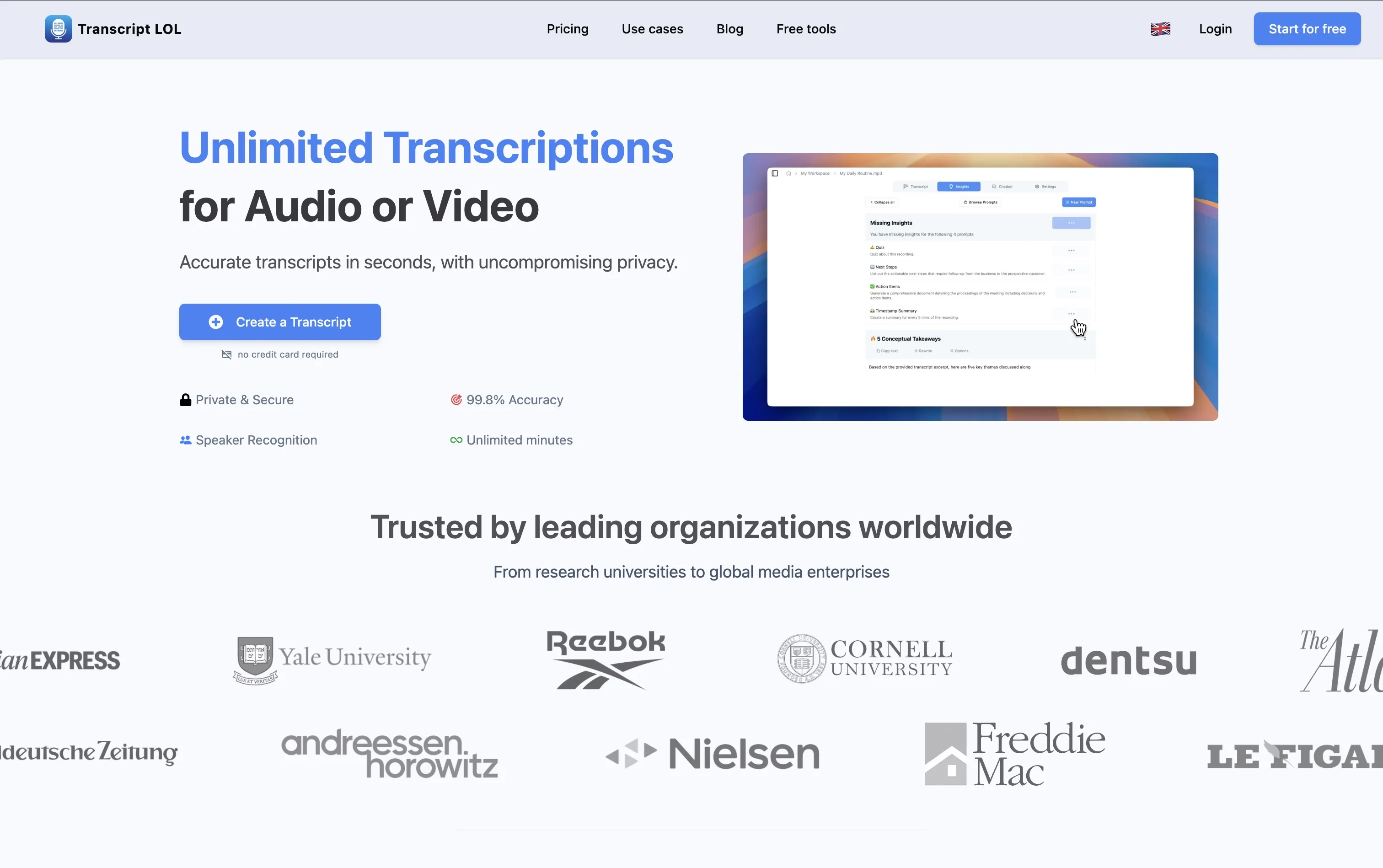Open language selector via UK flag icon
The image size is (1383, 868).
point(1160,29)
